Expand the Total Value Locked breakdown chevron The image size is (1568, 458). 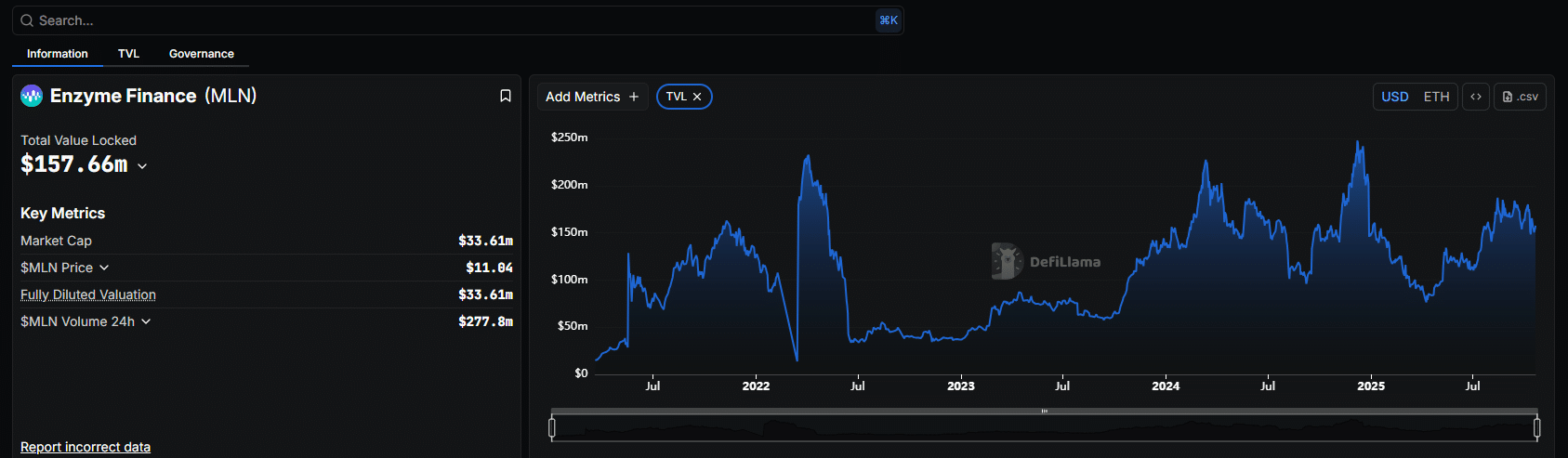point(142,166)
